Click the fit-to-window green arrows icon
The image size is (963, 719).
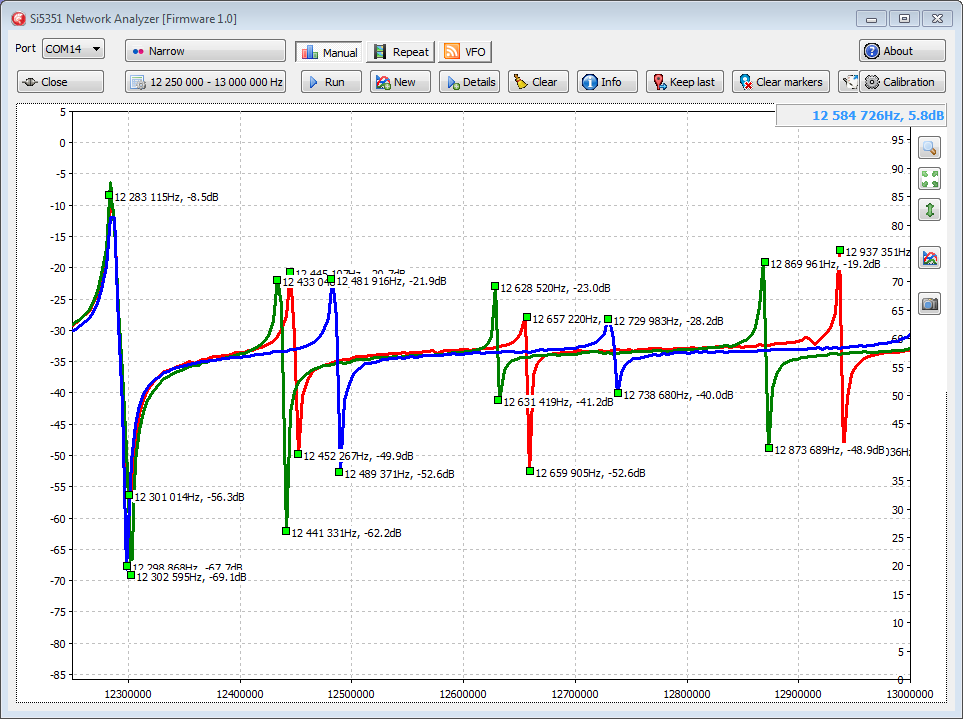pyautogui.click(x=930, y=179)
